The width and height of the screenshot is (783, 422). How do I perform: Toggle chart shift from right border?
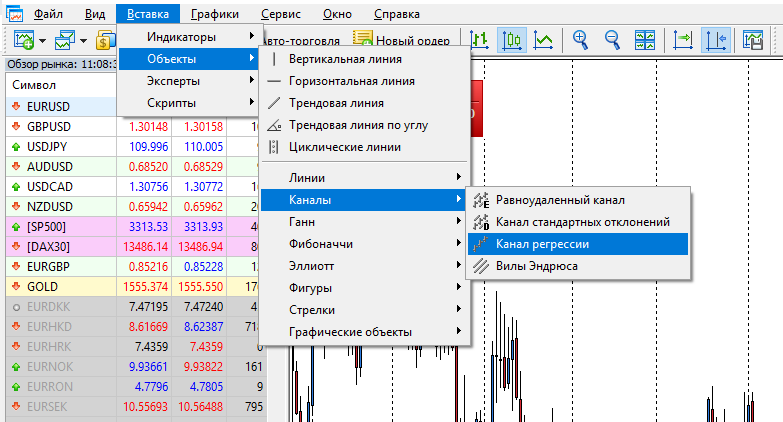716,40
